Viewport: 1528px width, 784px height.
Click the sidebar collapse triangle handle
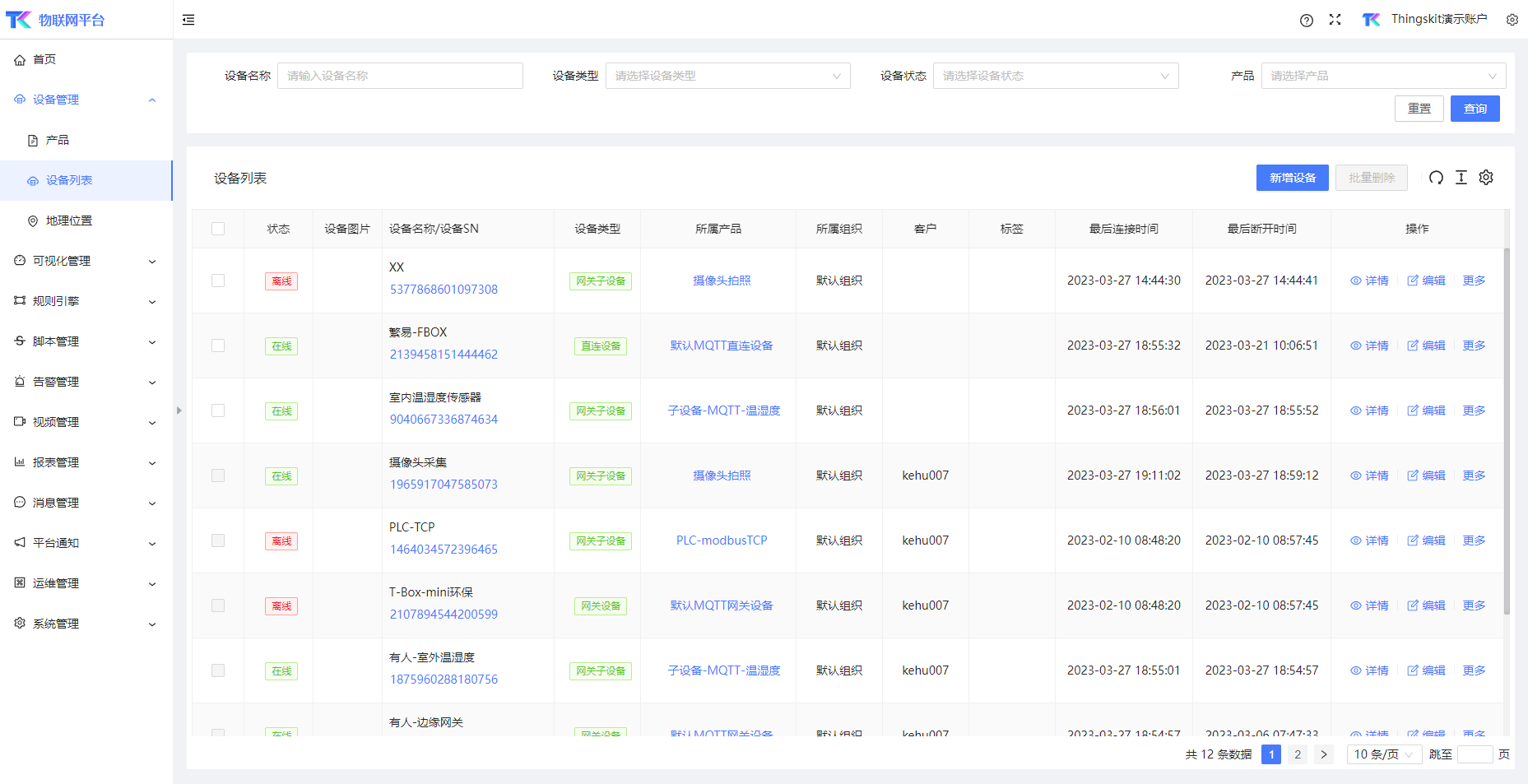click(179, 411)
